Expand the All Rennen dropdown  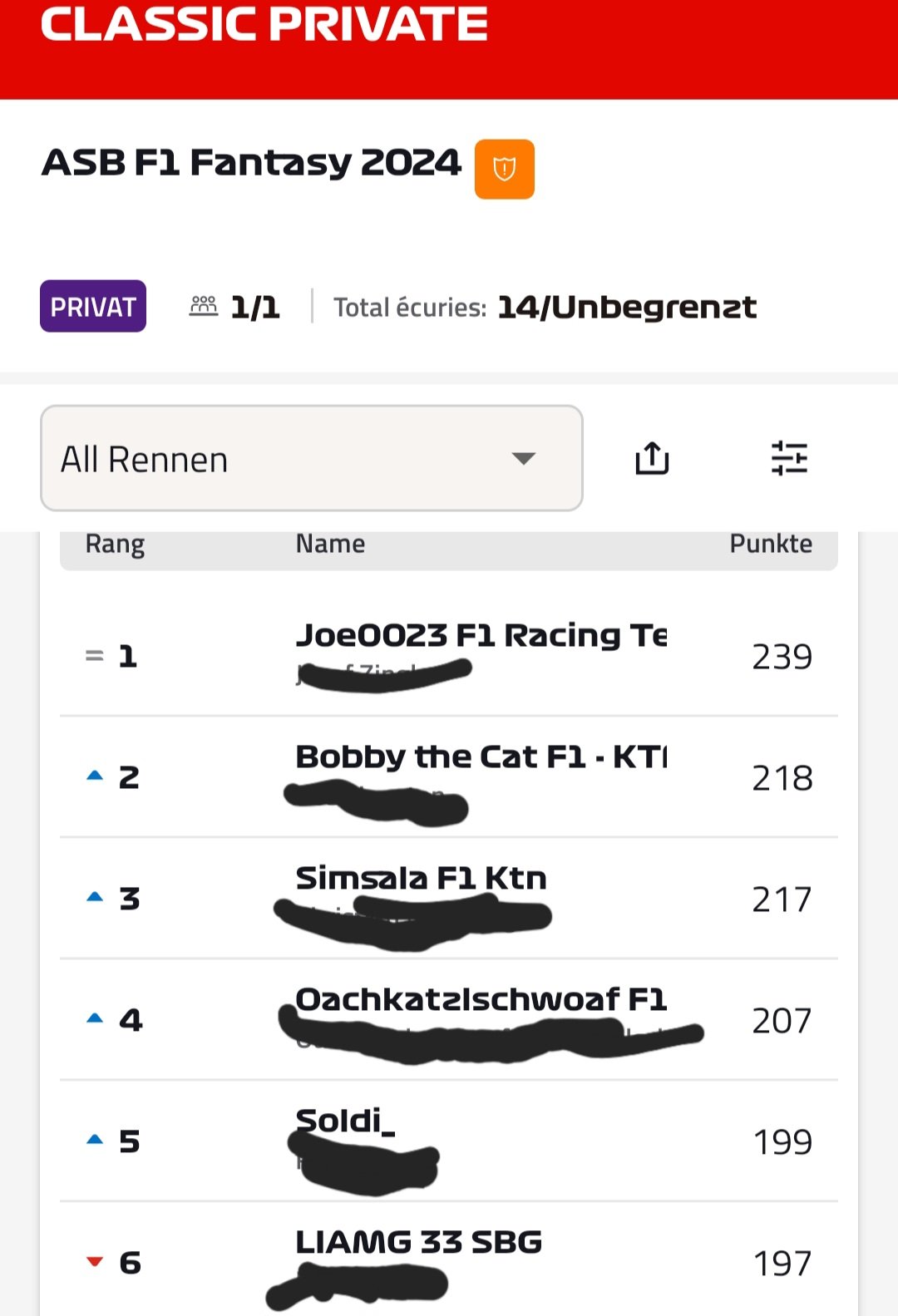coord(312,458)
